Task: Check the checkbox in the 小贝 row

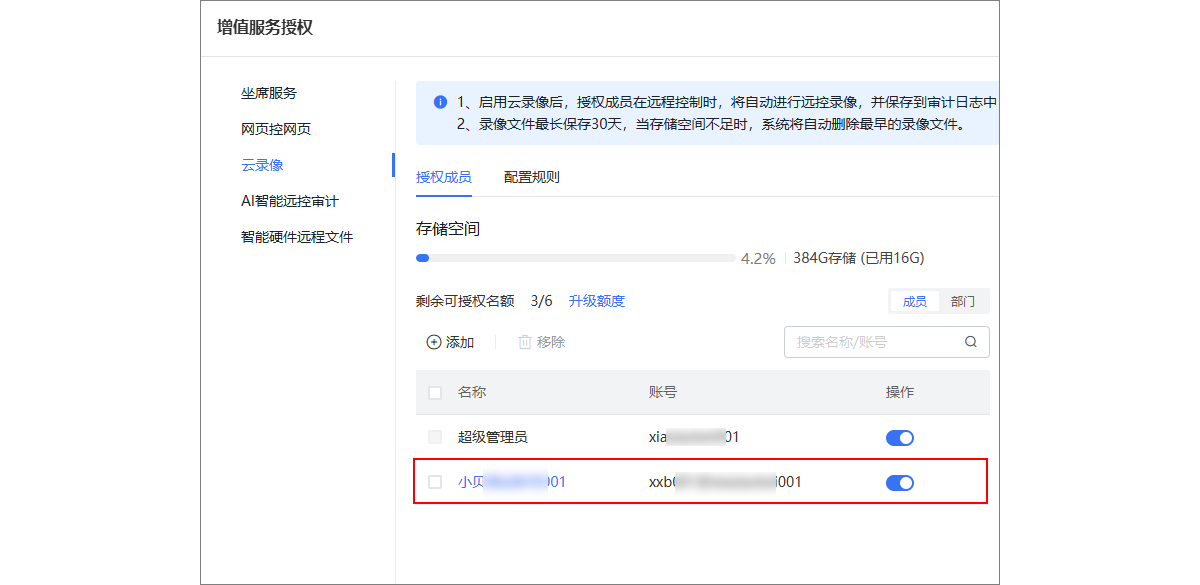Action: 435,482
